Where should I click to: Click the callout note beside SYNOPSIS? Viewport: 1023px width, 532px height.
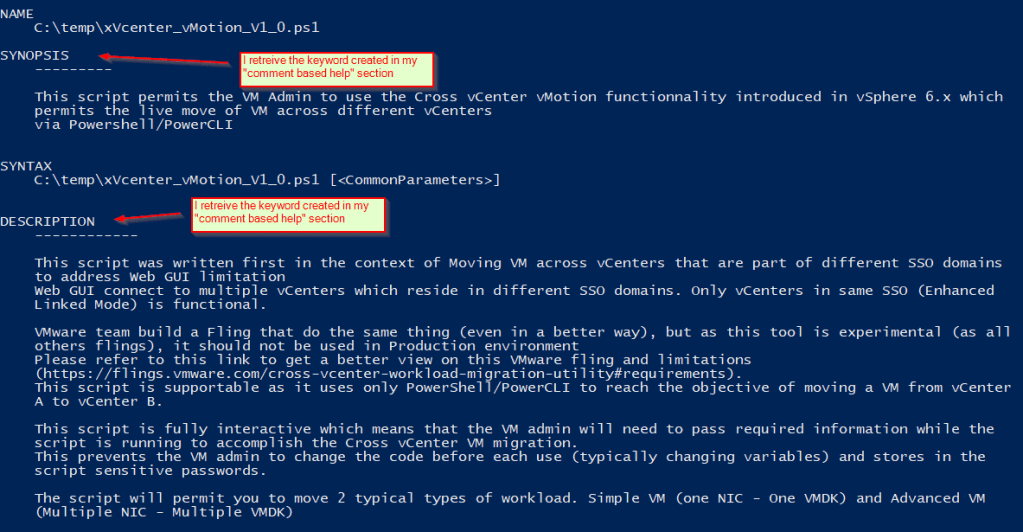[x=337, y=68]
